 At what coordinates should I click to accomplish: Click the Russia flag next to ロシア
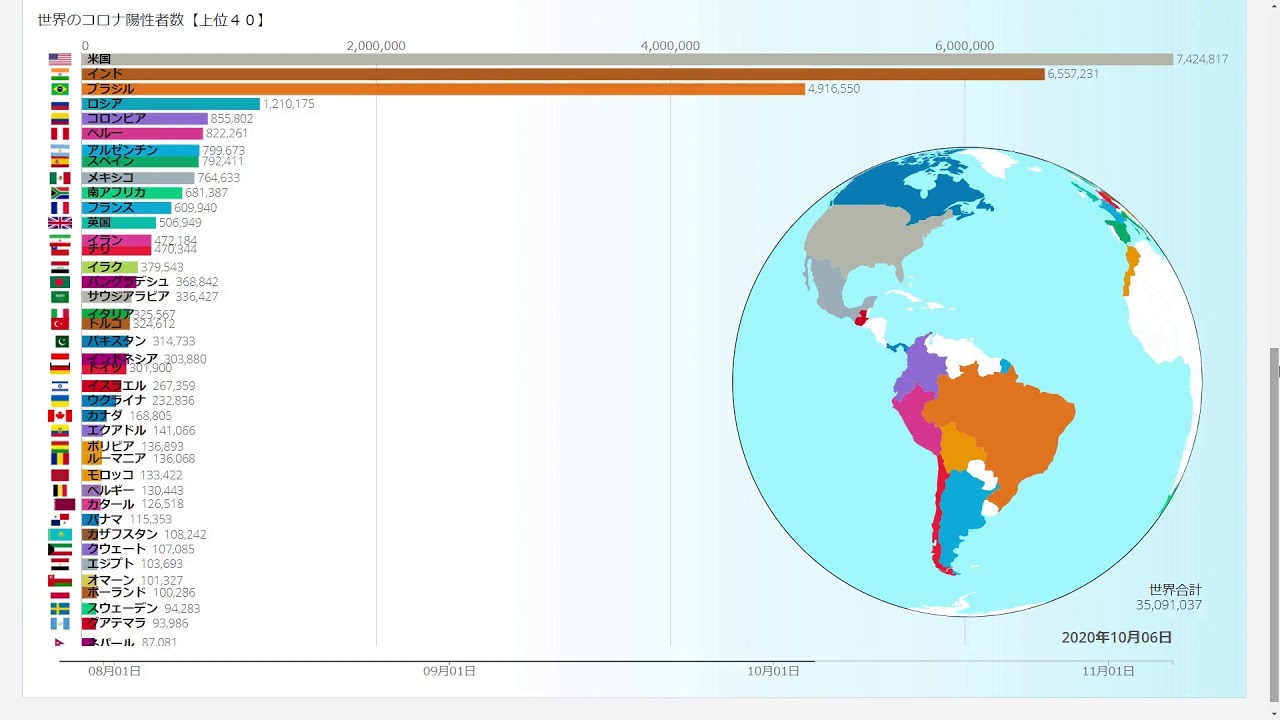coord(60,104)
